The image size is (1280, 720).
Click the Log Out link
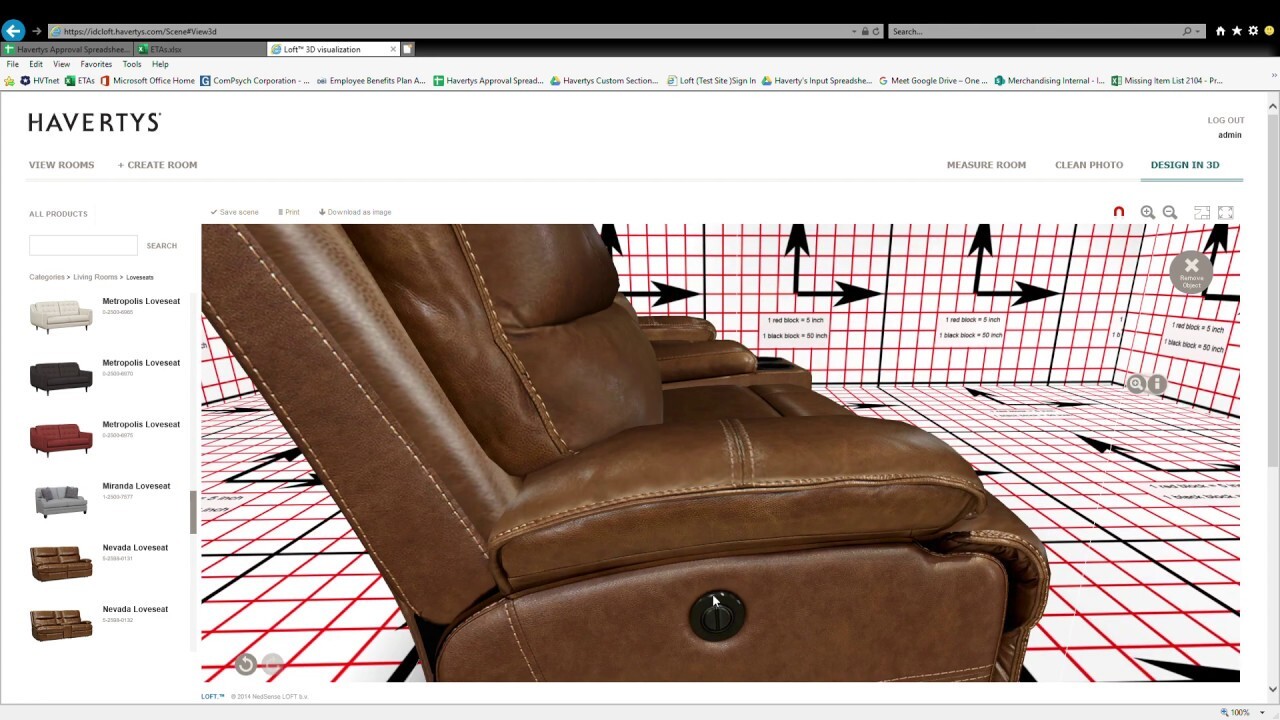tap(1226, 121)
